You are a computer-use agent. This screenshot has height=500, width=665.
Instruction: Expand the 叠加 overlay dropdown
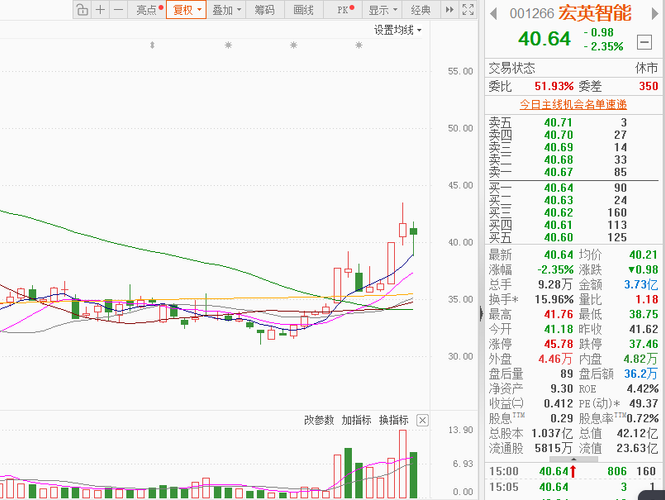[x=226, y=9]
